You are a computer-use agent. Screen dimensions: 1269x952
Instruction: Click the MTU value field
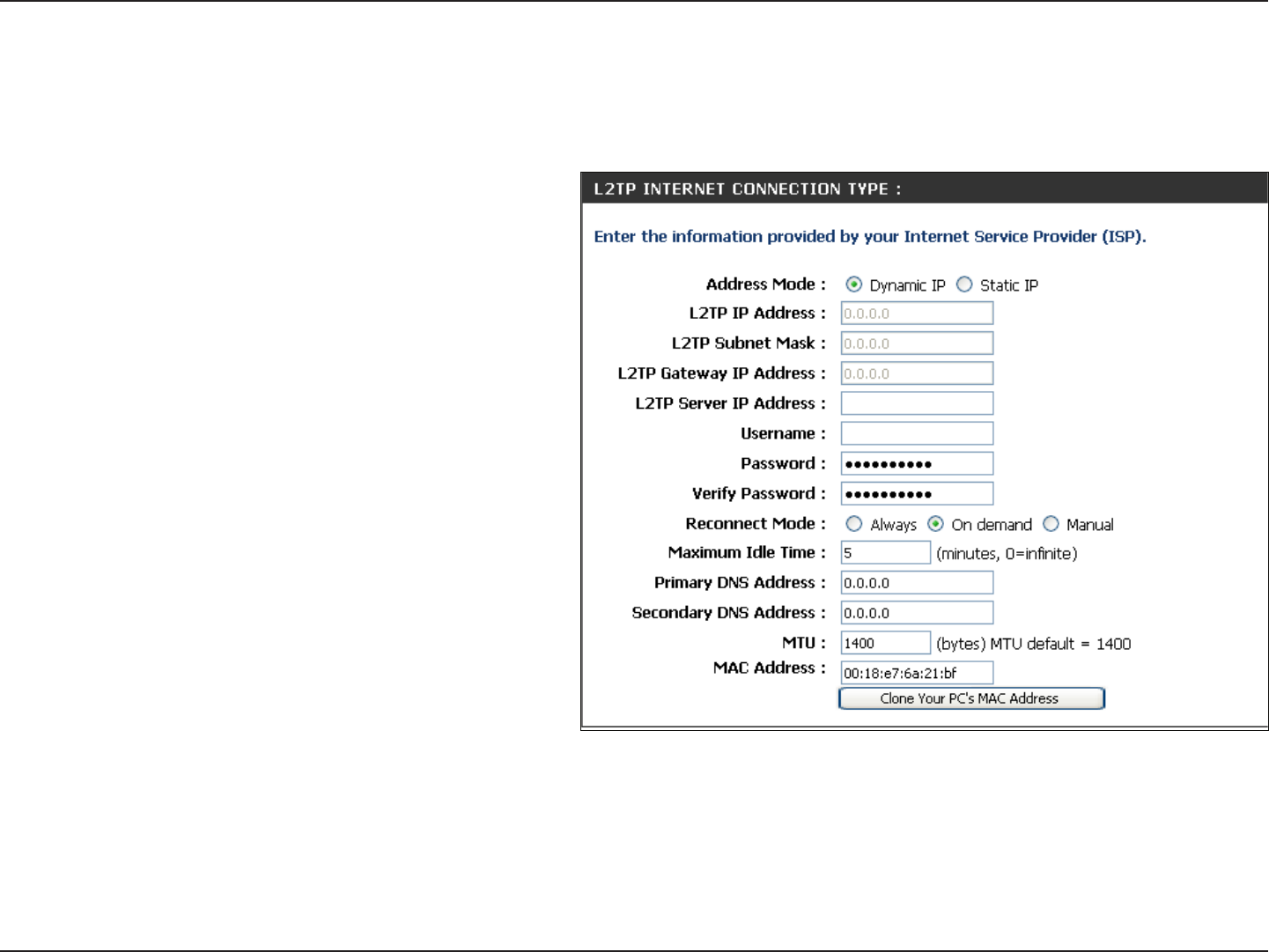(885, 643)
